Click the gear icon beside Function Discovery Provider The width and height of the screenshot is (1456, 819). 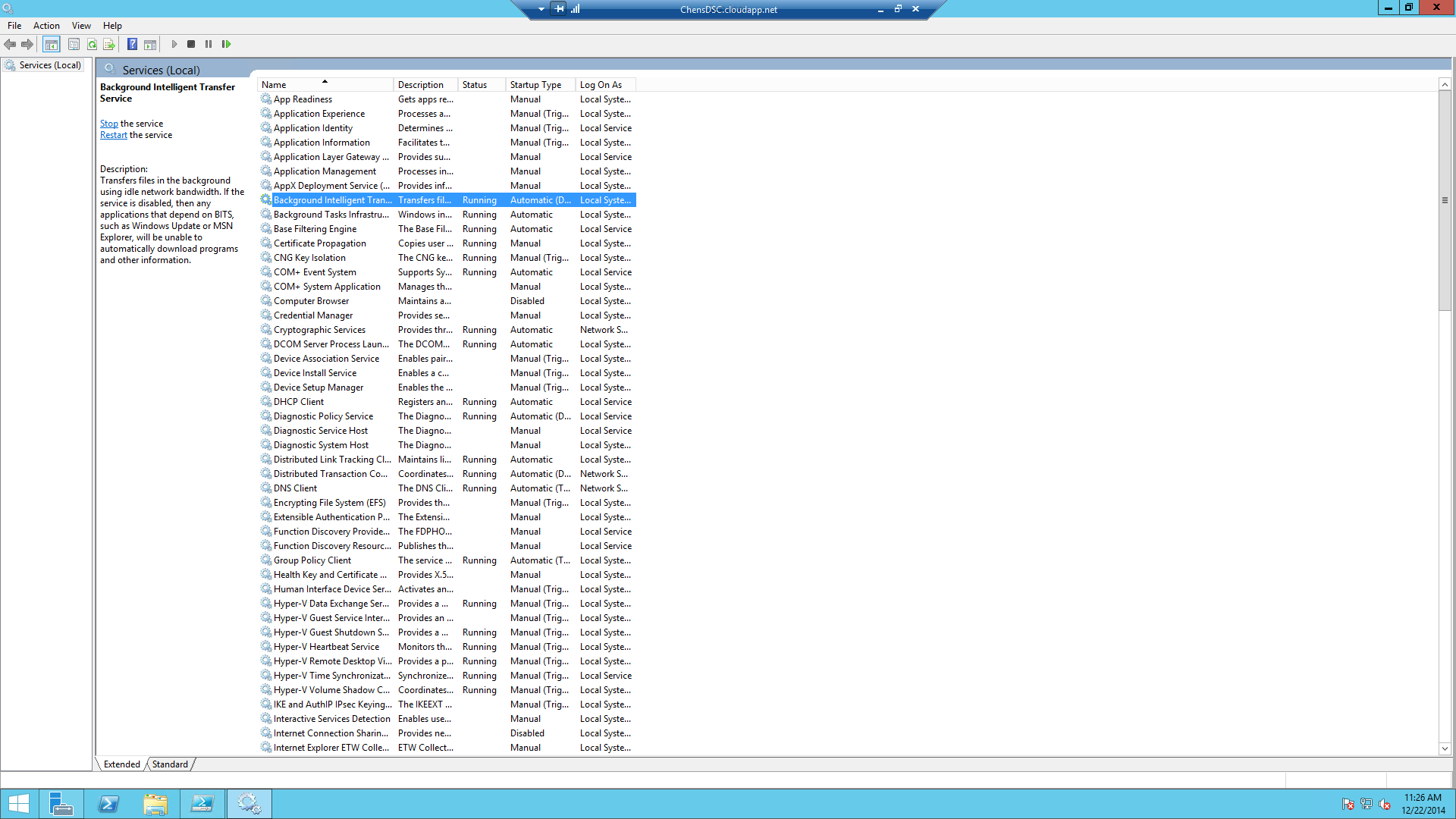coord(266,532)
